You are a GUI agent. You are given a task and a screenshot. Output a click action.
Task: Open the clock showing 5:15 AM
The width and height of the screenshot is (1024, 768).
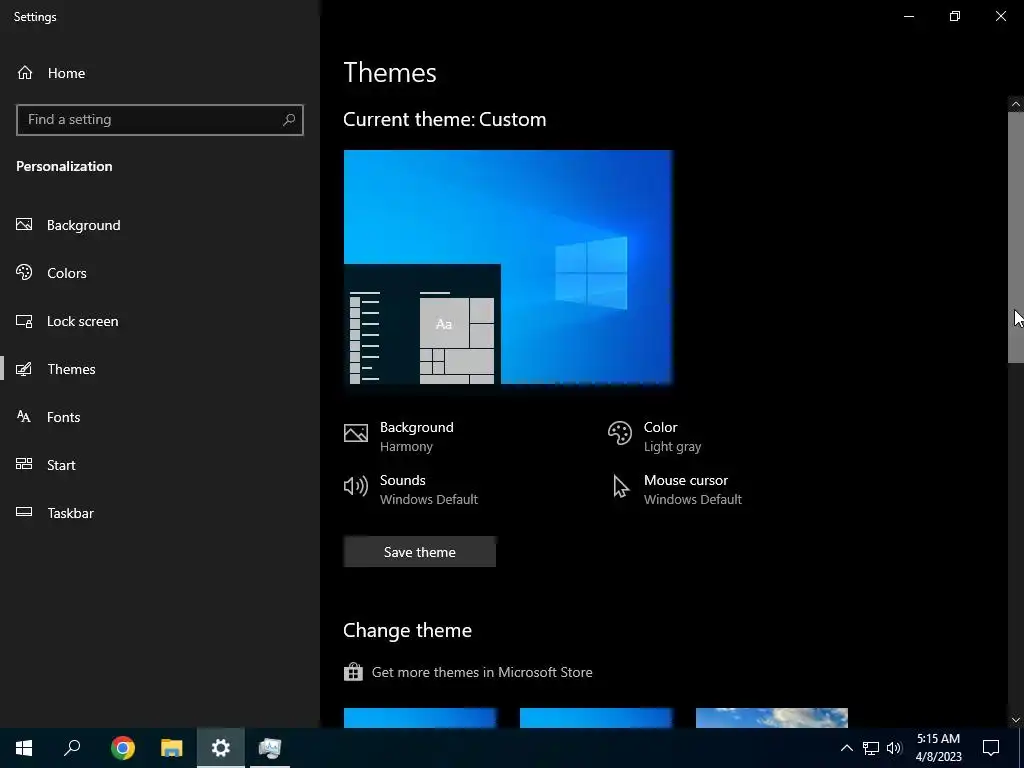pyautogui.click(x=938, y=748)
